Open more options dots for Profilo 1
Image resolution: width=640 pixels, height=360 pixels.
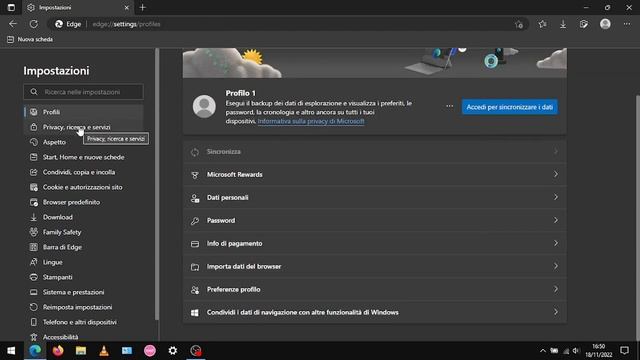pyautogui.click(x=449, y=106)
